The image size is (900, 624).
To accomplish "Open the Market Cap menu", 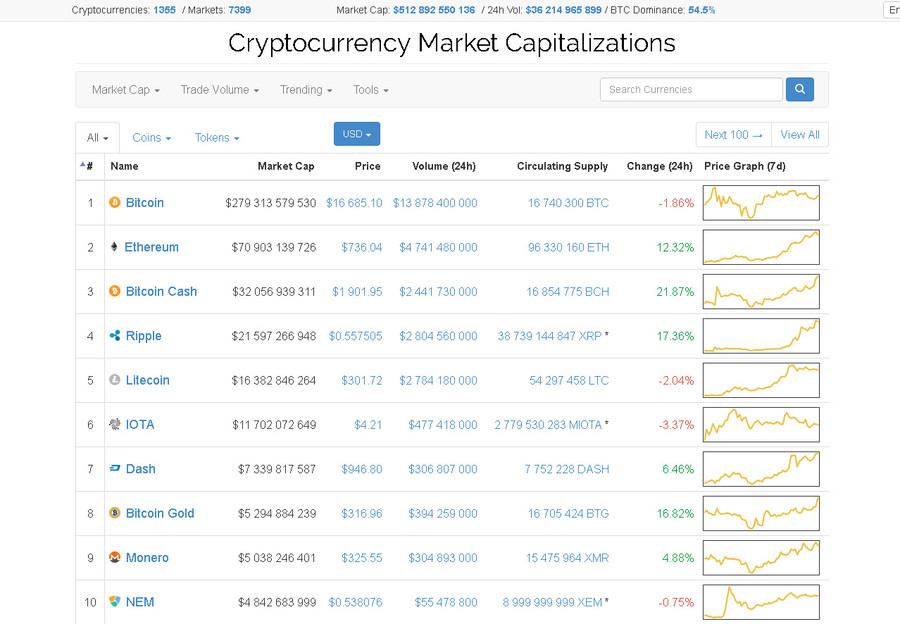I will (x=126, y=90).
